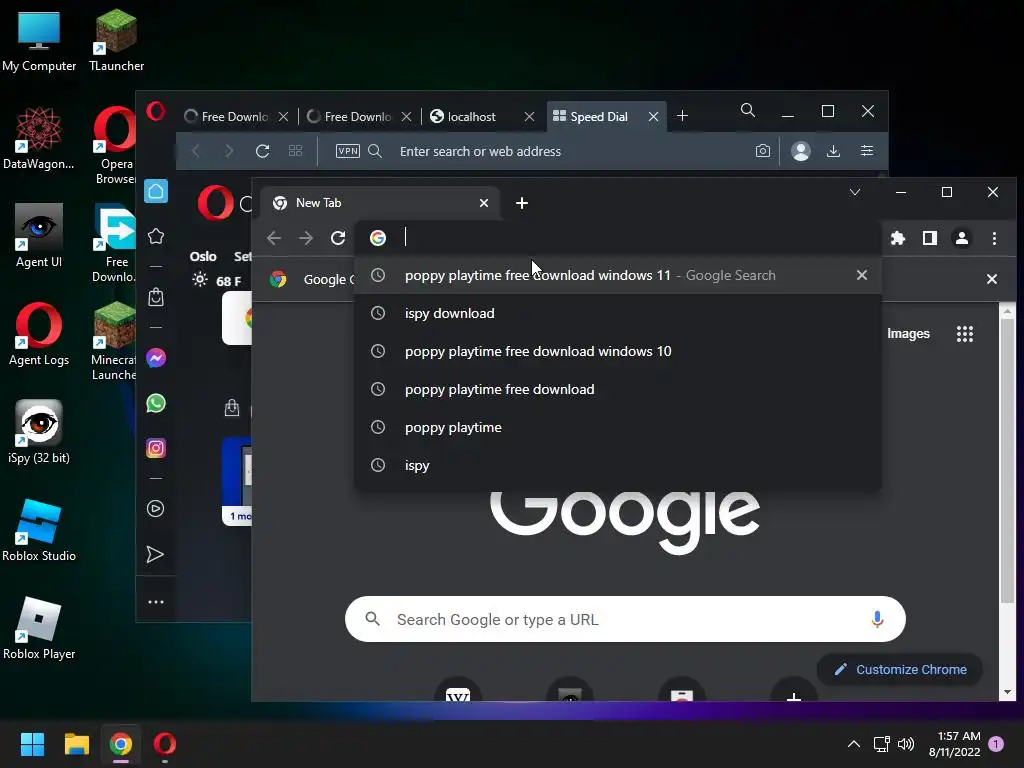Viewport: 1024px width, 768px height.
Task: Open Chrome profile avatar
Action: (x=961, y=238)
